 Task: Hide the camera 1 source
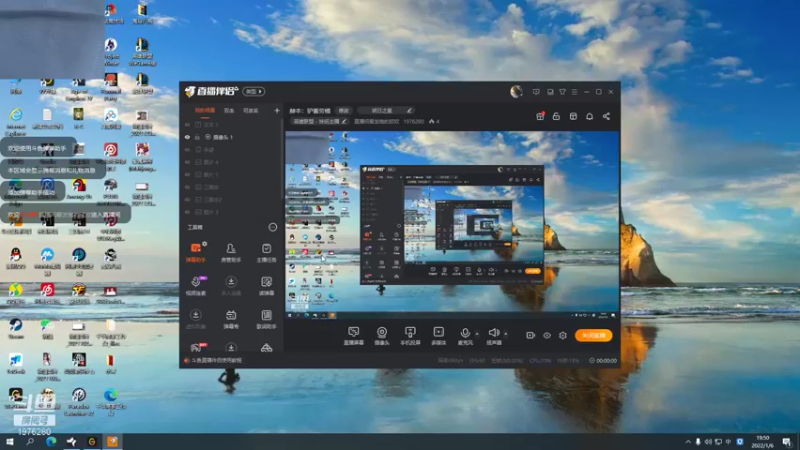pos(187,137)
